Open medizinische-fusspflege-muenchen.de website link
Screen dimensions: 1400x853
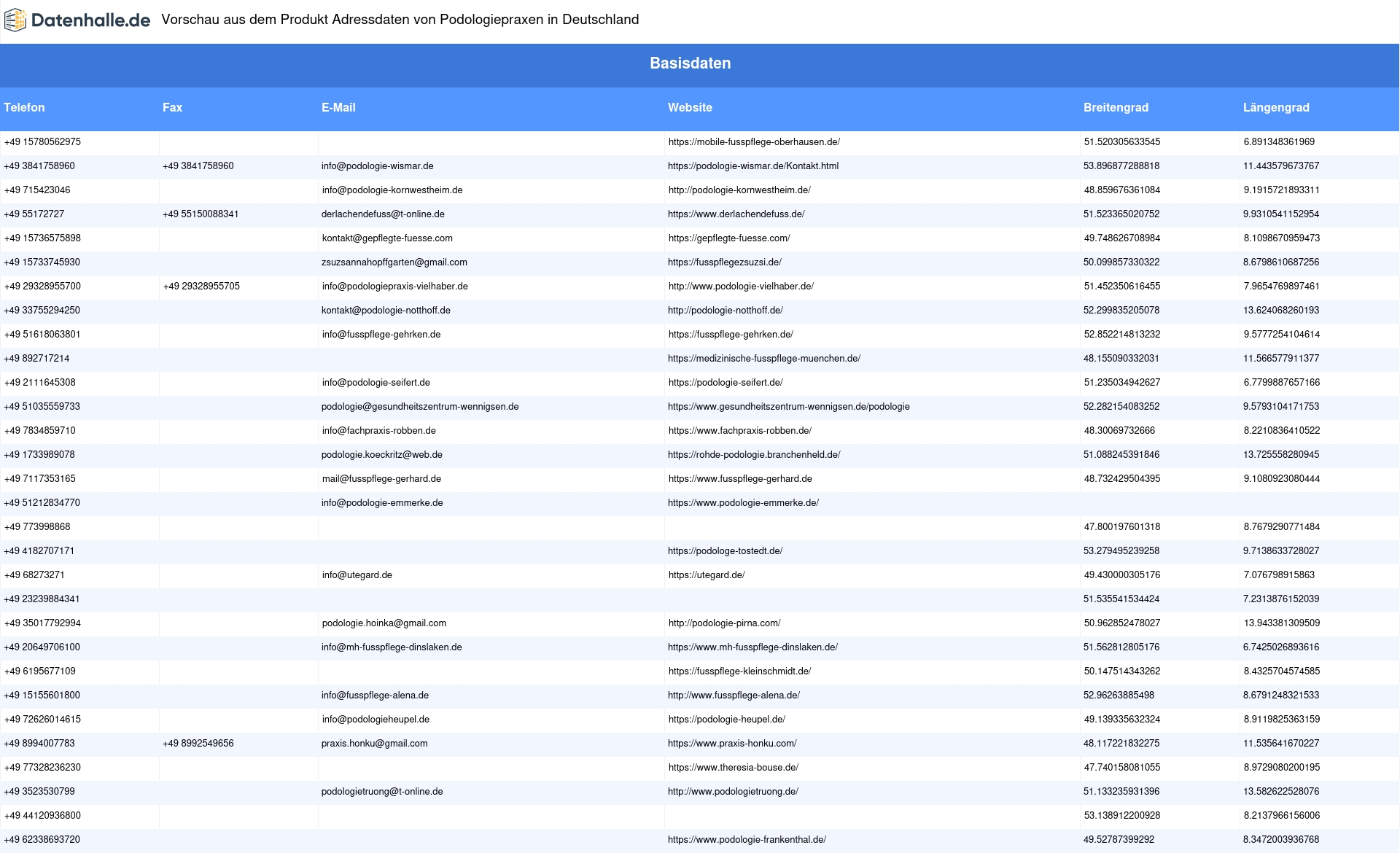coord(764,359)
